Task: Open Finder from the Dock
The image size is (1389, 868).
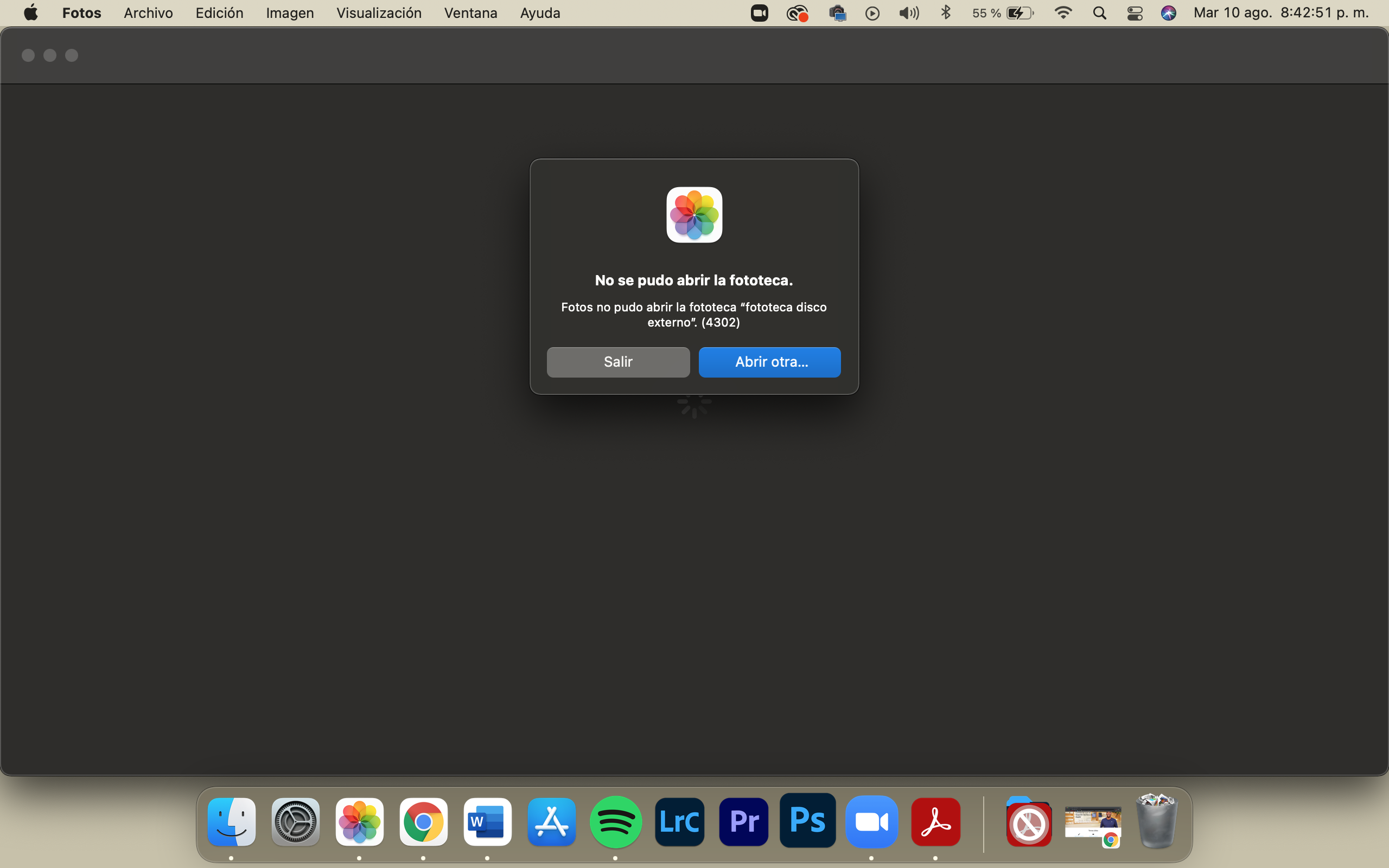Action: tap(231, 822)
